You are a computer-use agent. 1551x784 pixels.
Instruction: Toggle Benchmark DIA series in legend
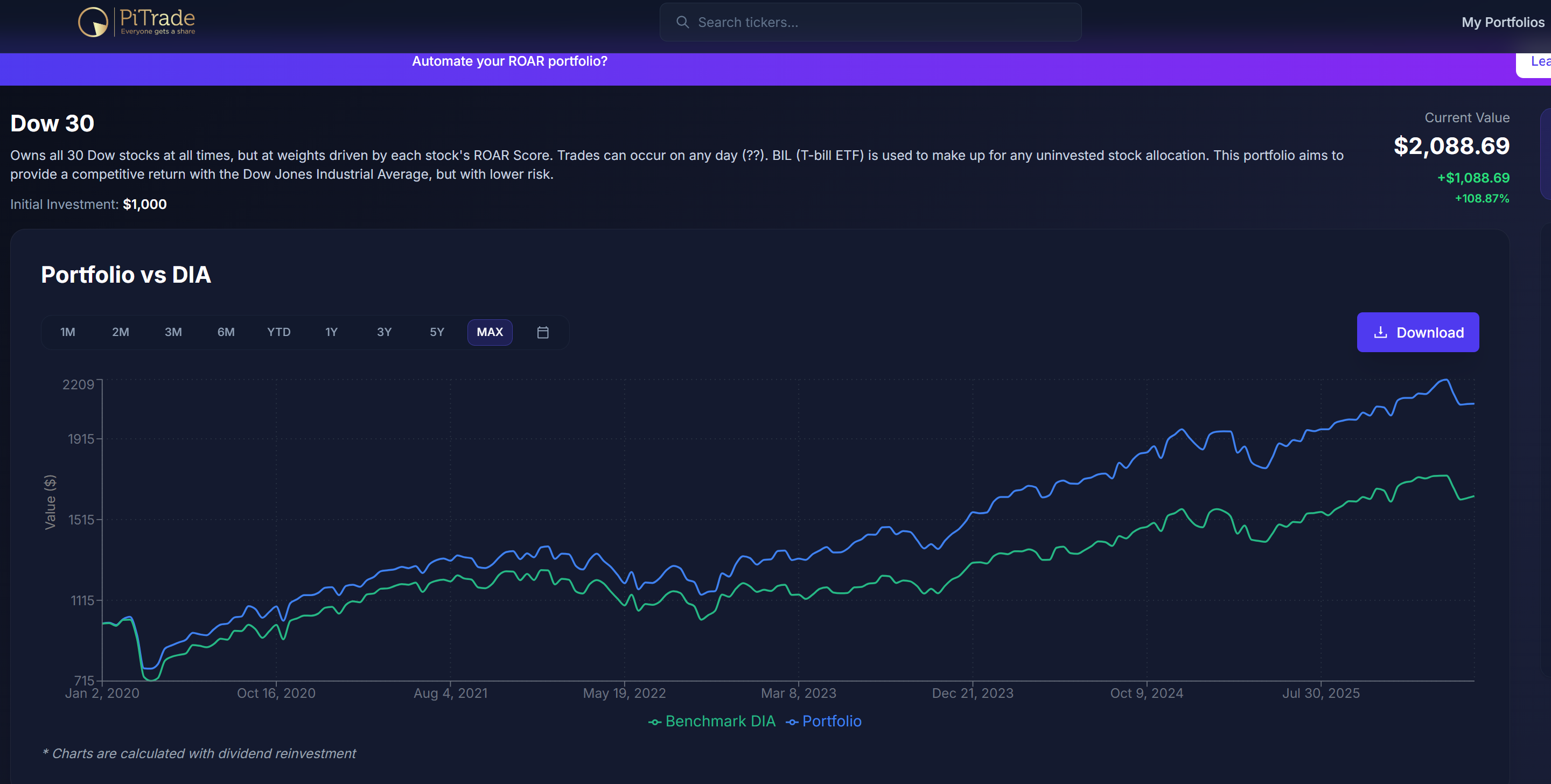[719, 721]
